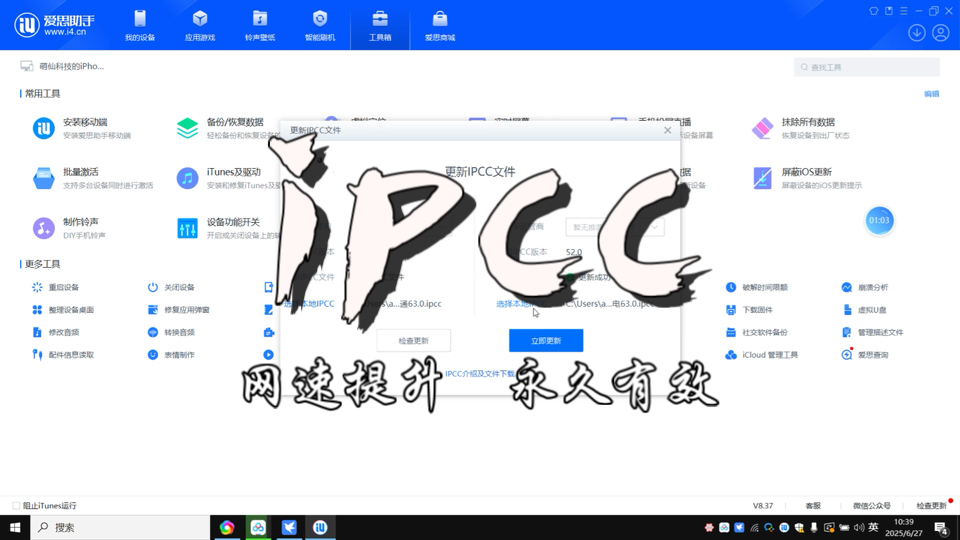
Task: Open the title bar hamburger menu
Action: coord(904,11)
